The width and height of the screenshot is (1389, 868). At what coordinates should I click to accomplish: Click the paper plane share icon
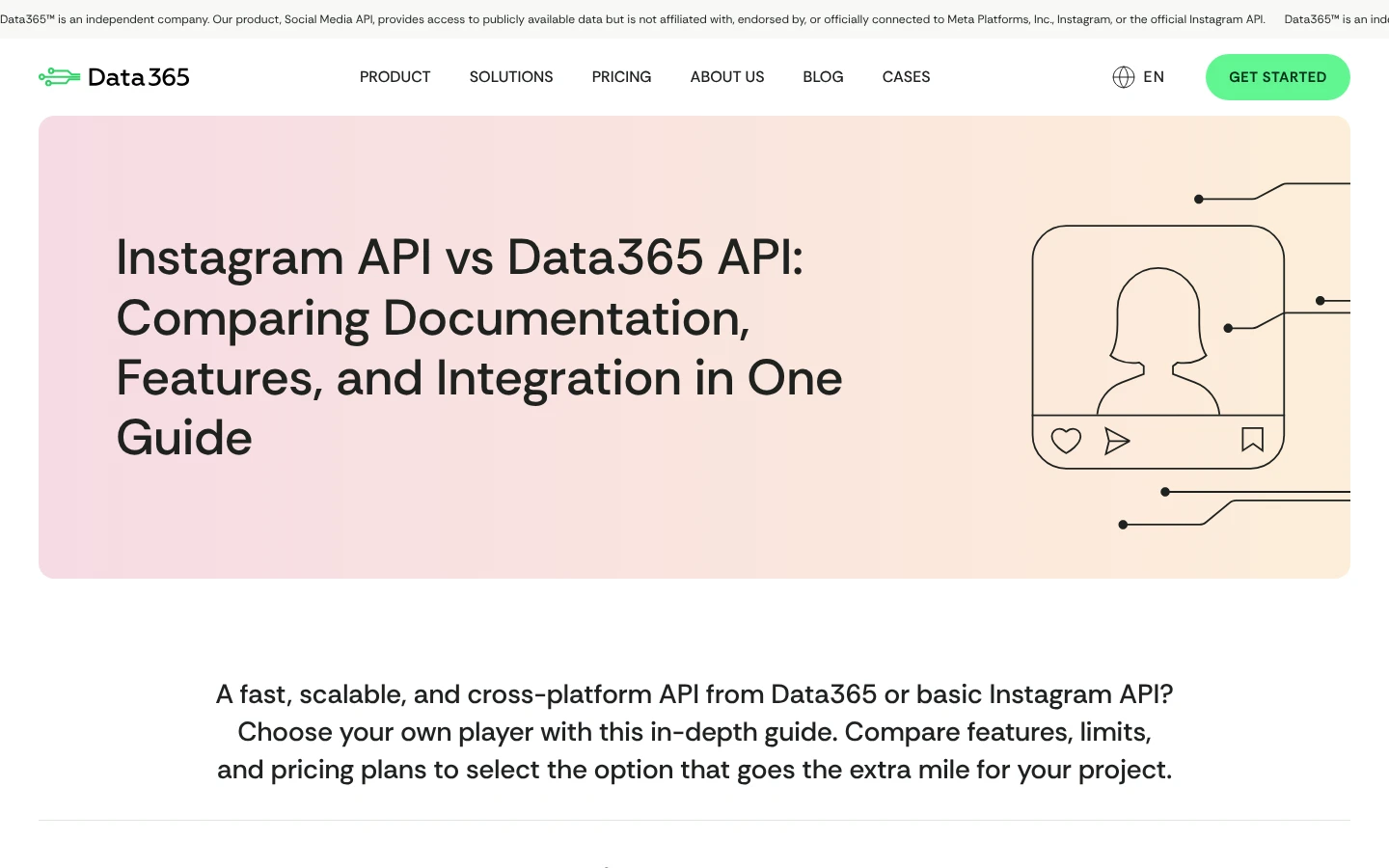point(1117,441)
